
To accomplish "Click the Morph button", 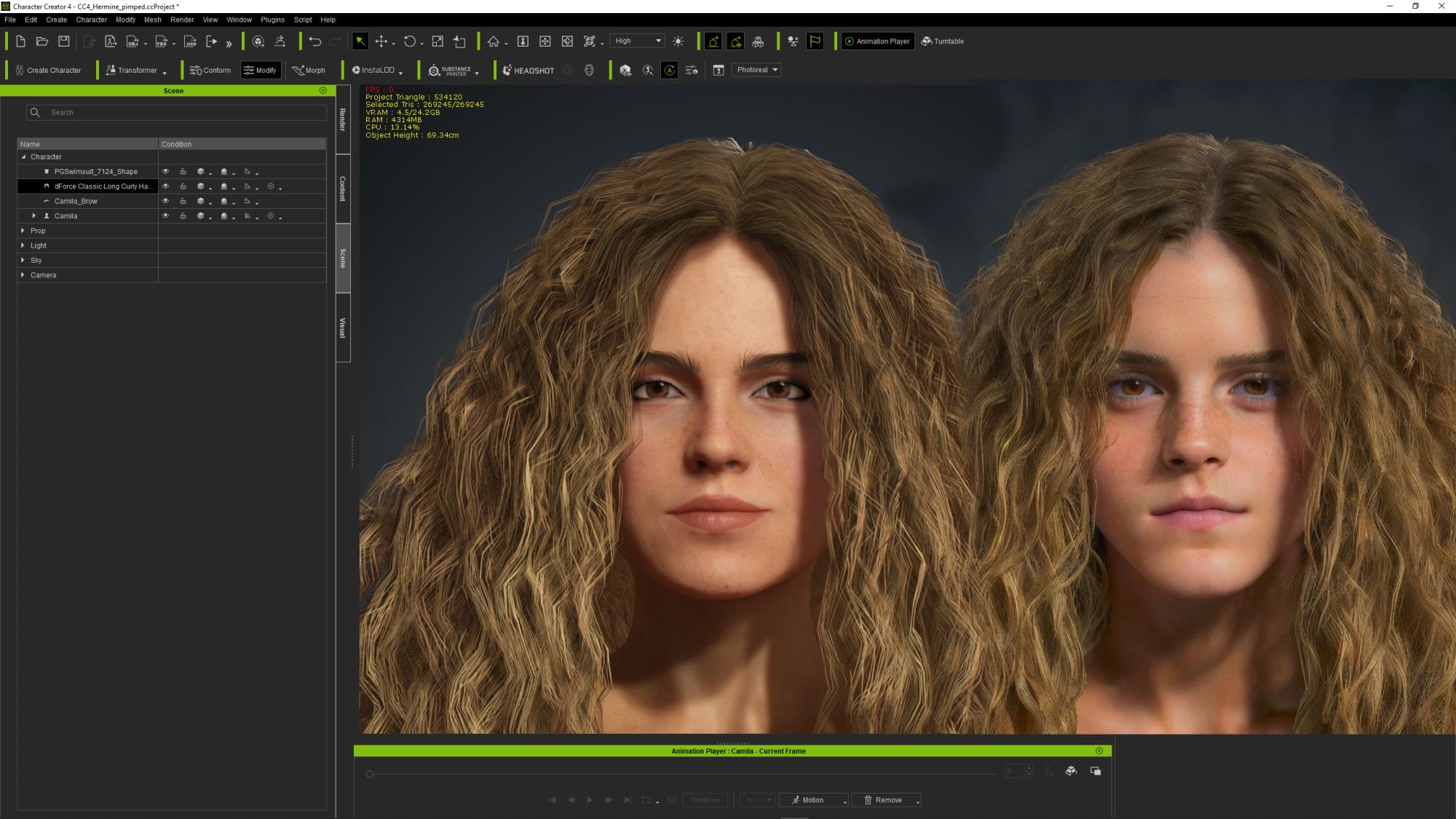I will coord(309,71).
